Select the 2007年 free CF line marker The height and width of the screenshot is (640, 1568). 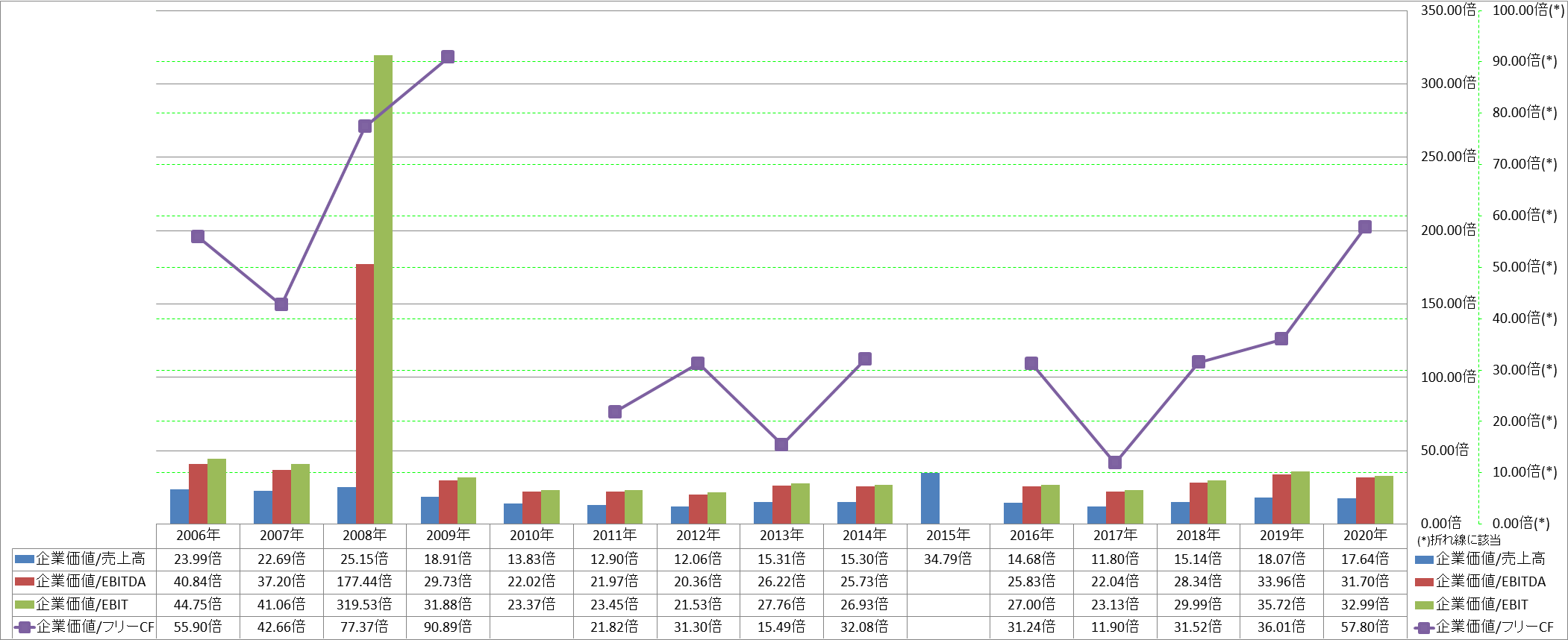[x=281, y=304]
